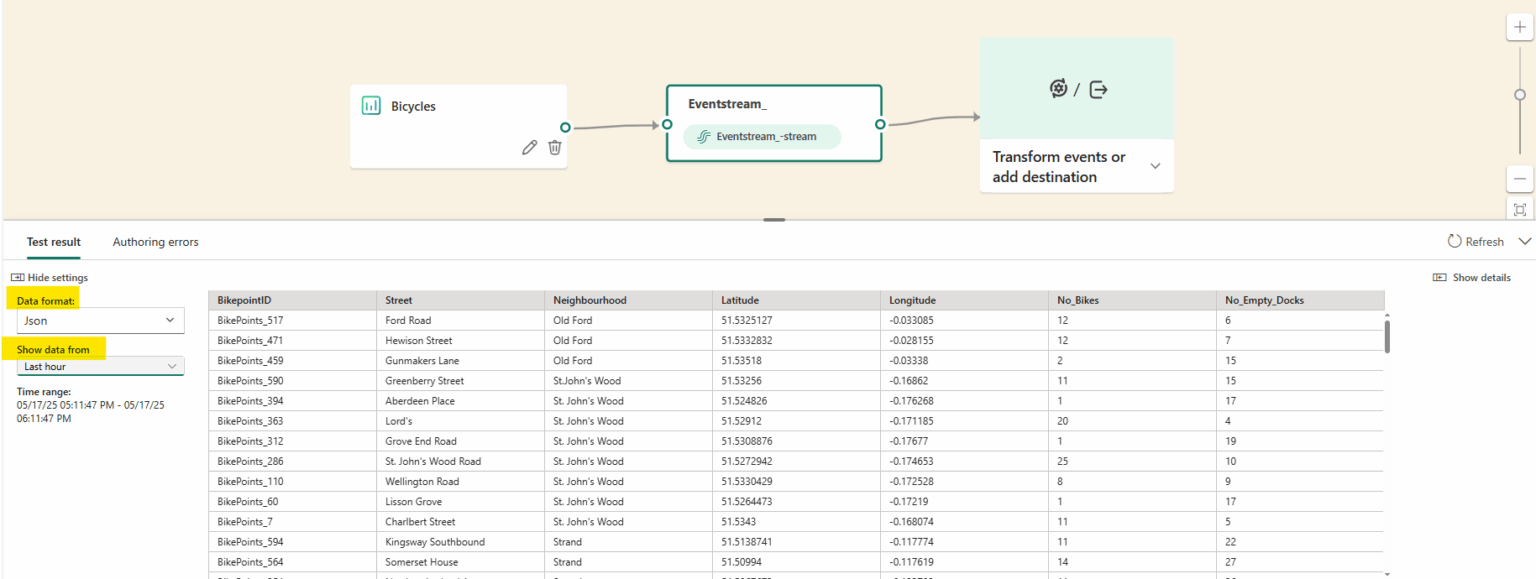Click the BikePoints_286 cell
Image resolution: width=1536 pixels, height=579 pixels.
coord(293,461)
